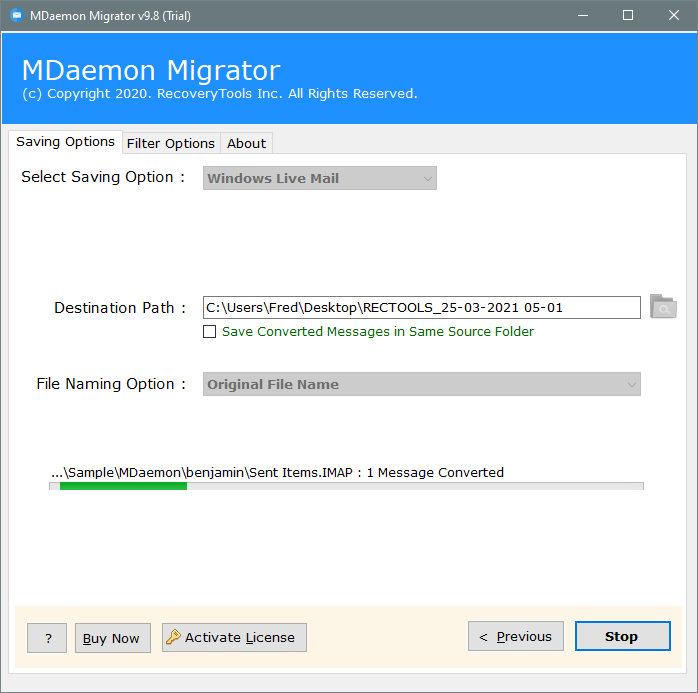Enable Save Converted Messages in Same Source Folder
The width and height of the screenshot is (698, 693).
tap(209, 332)
